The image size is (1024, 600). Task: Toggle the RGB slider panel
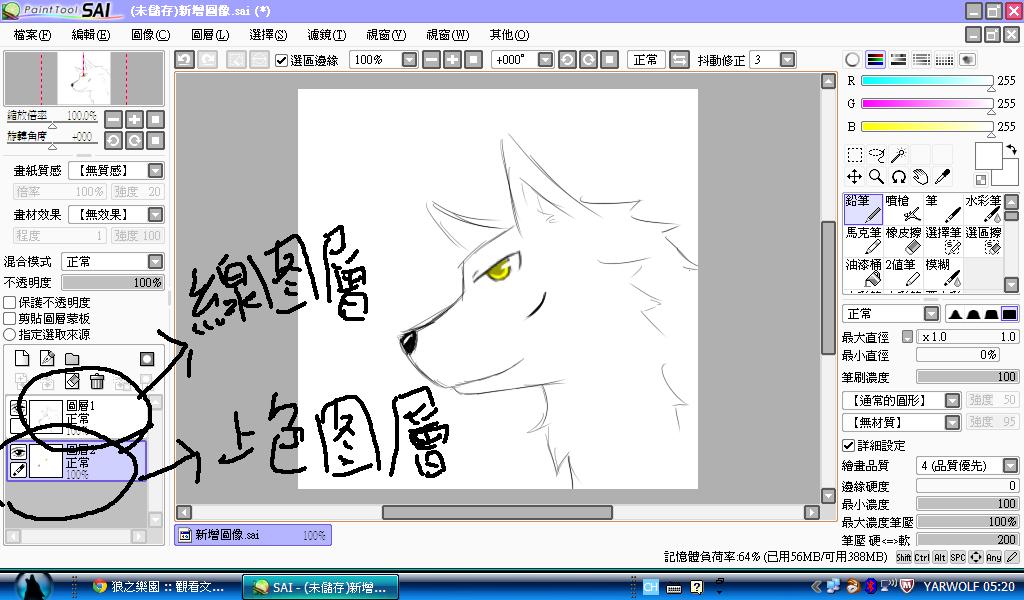click(875, 59)
